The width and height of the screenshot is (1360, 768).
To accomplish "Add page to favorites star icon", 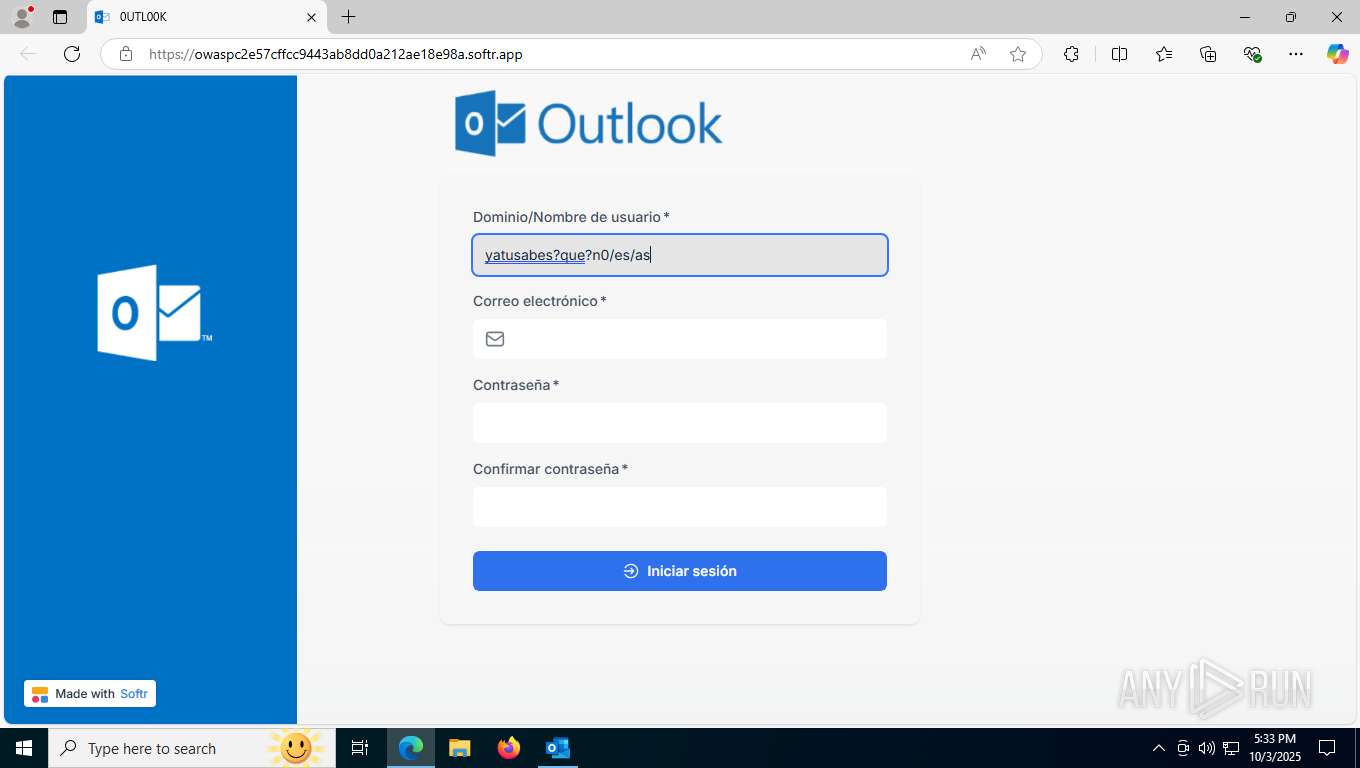I will pos(1018,54).
